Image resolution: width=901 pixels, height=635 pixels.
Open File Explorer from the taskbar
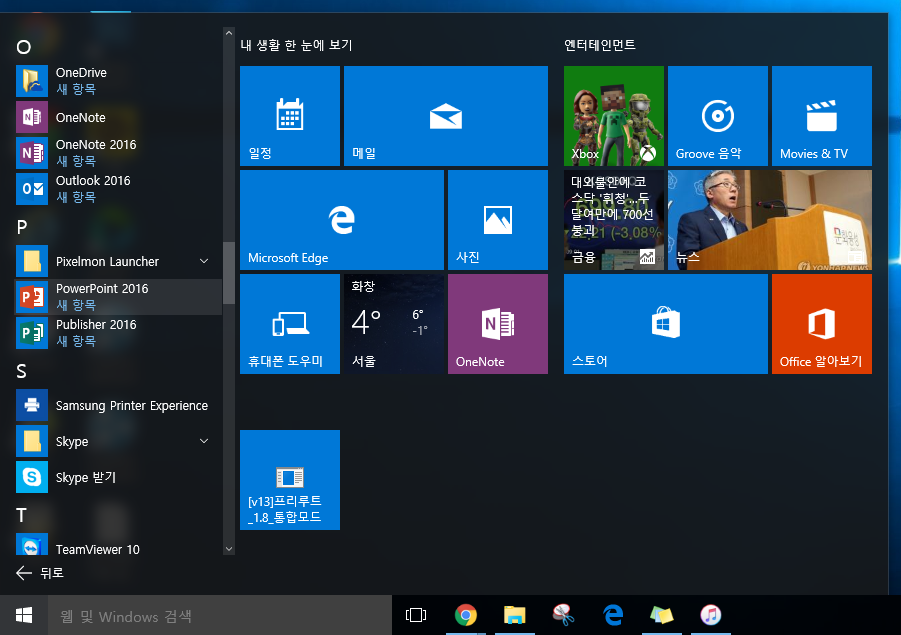coord(514,615)
